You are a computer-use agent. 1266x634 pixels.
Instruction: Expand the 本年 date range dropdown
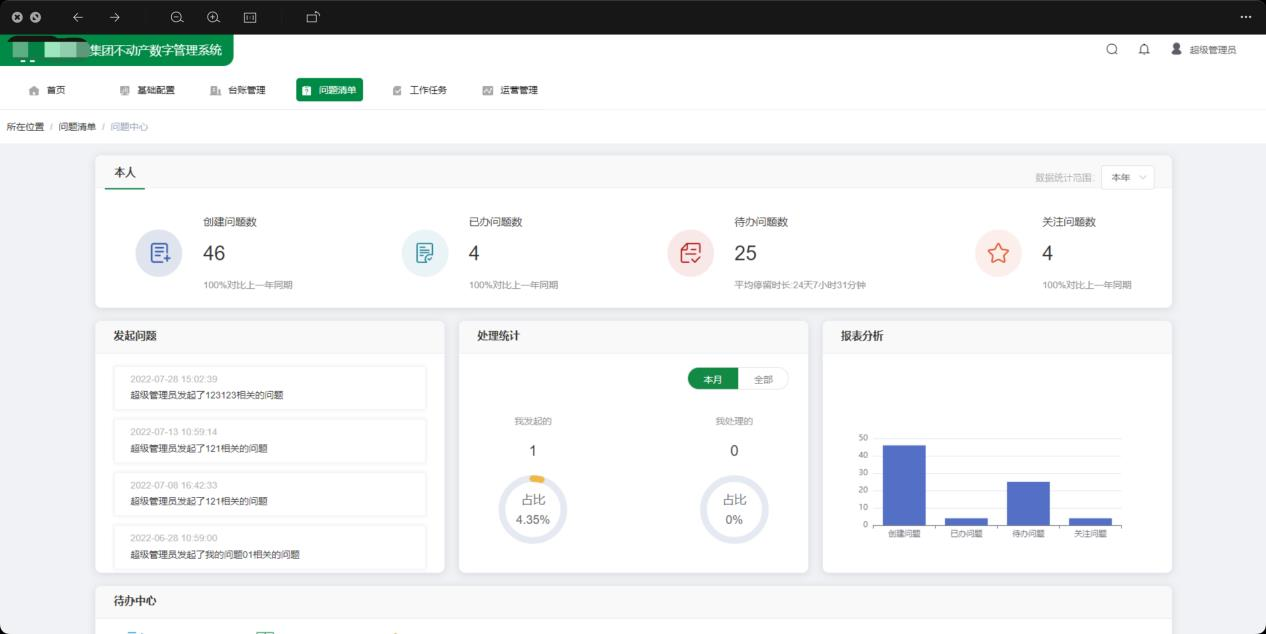coord(1127,177)
